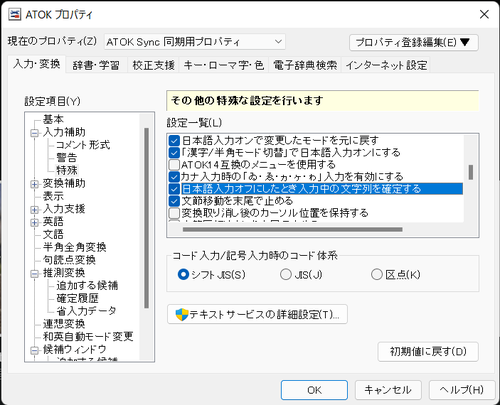Click the ATOK icon in the title bar

(x=14, y=14)
